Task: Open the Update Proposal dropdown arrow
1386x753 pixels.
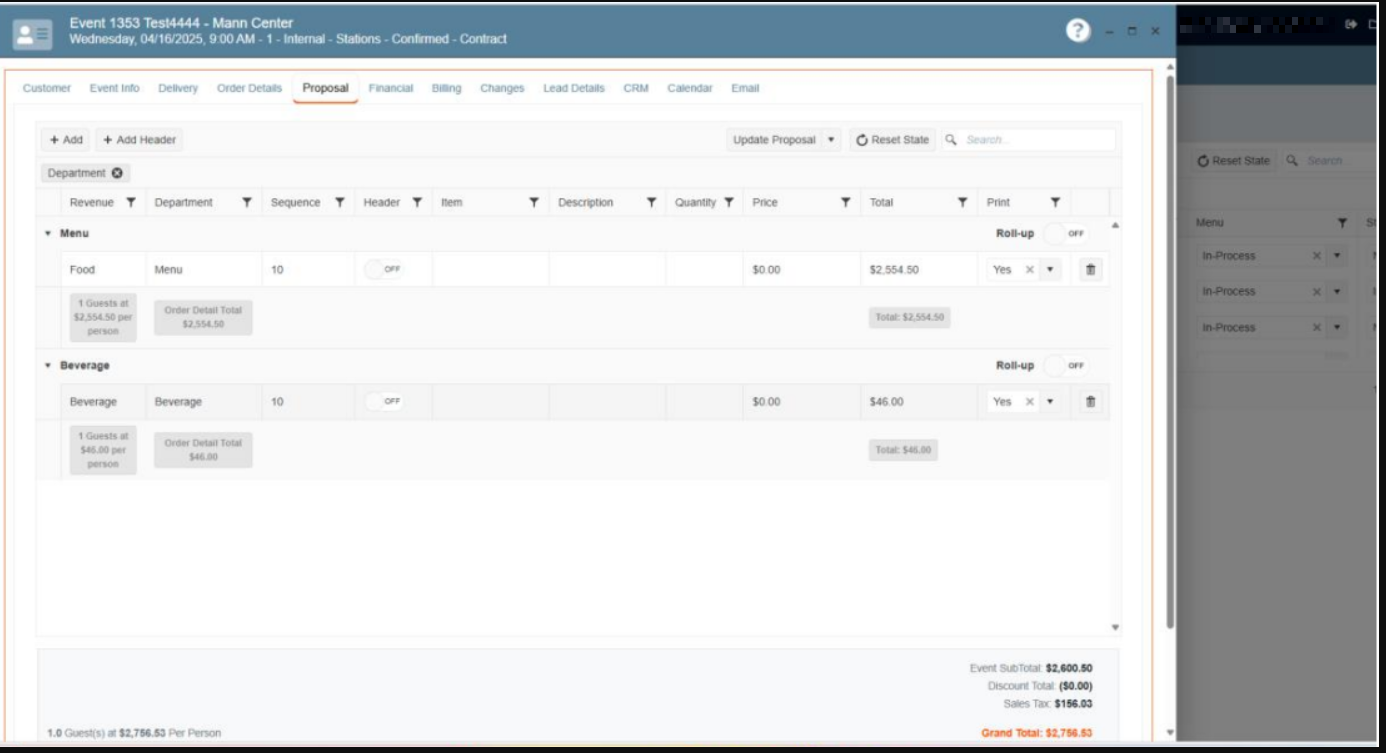Action: pos(830,140)
